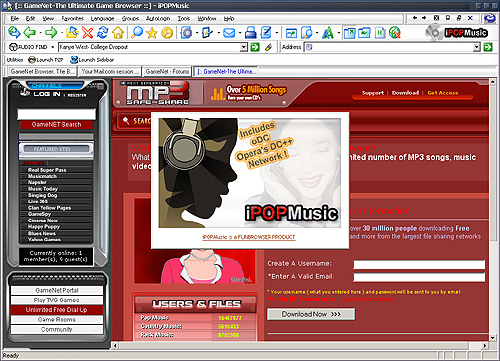Open the Game Rooms sidebar button
The height and width of the screenshot is (361, 500).
(x=57, y=319)
